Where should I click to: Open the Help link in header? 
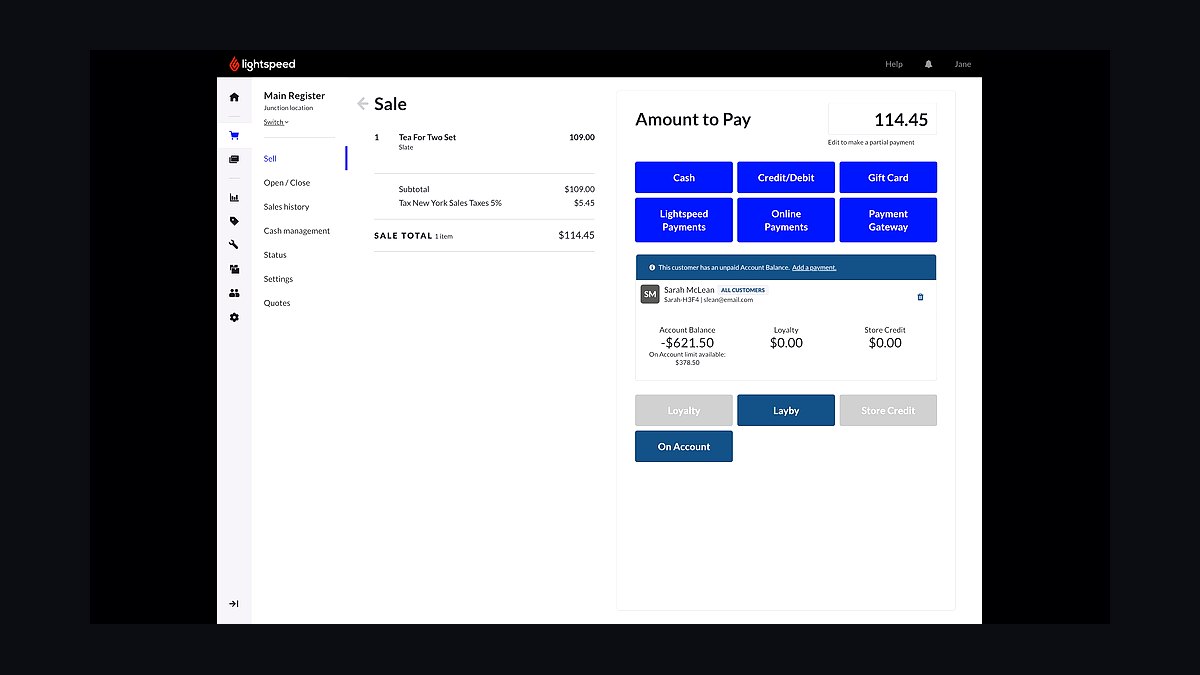pos(894,64)
